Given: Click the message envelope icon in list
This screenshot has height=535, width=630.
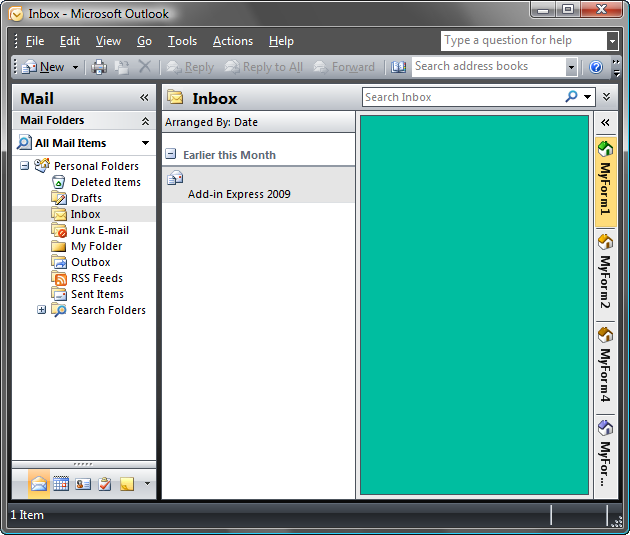Looking at the screenshot, I should 175,178.
